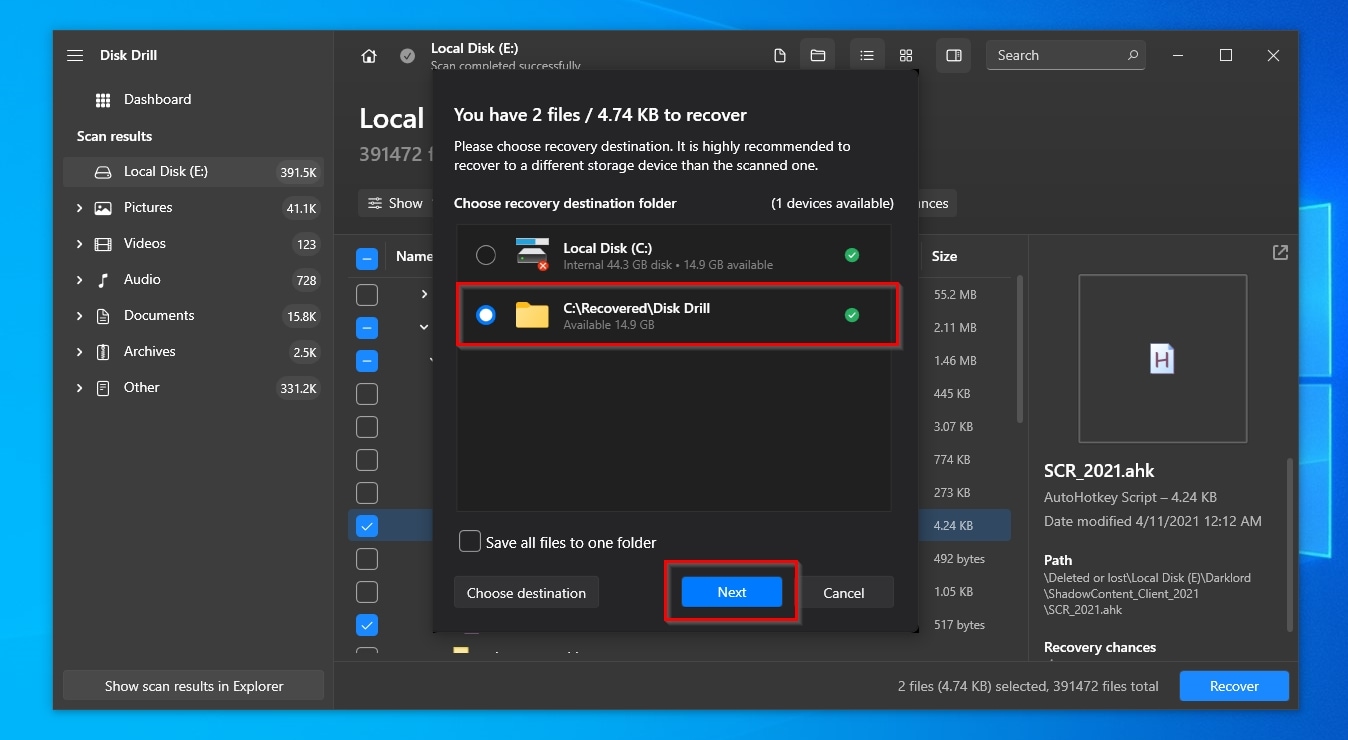Open the hamburger menu in Disk Drill

click(75, 56)
